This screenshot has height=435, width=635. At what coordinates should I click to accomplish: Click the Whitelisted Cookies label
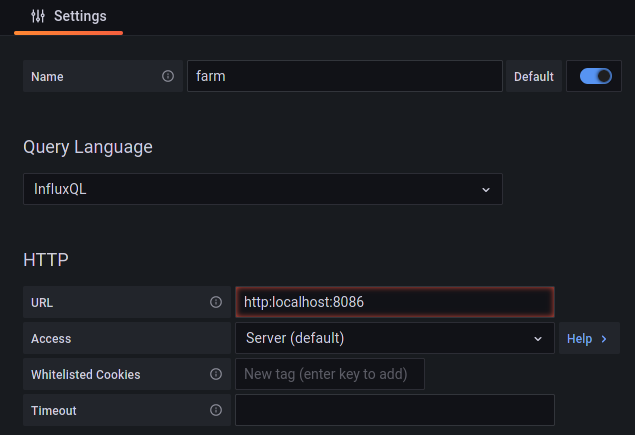(x=86, y=374)
